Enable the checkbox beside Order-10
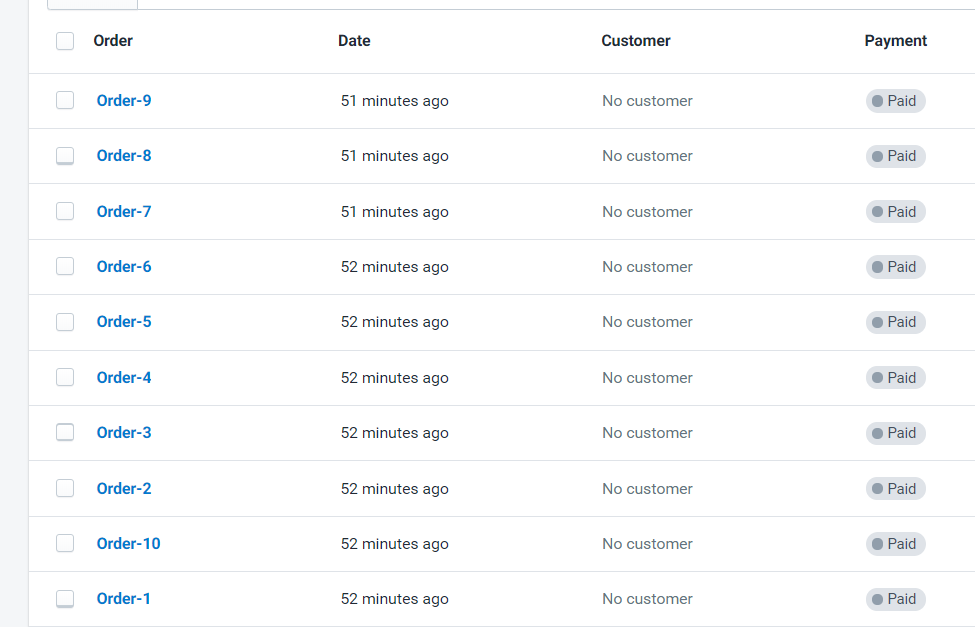 pyautogui.click(x=65, y=543)
